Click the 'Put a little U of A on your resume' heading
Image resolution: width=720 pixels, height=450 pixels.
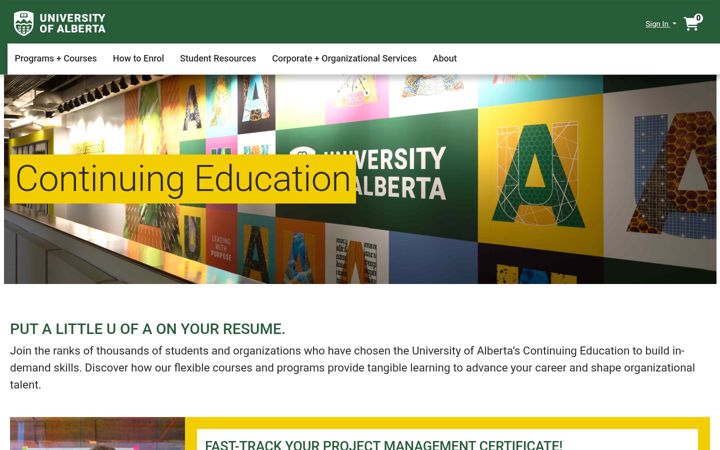point(147,329)
